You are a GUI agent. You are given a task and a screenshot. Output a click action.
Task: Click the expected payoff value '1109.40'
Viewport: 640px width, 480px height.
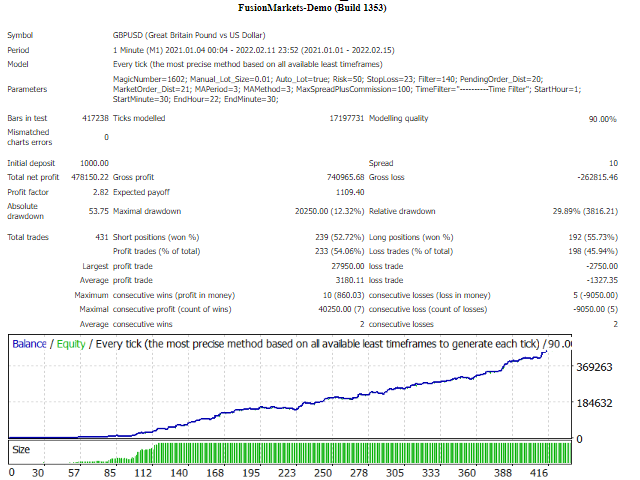(x=350, y=192)
